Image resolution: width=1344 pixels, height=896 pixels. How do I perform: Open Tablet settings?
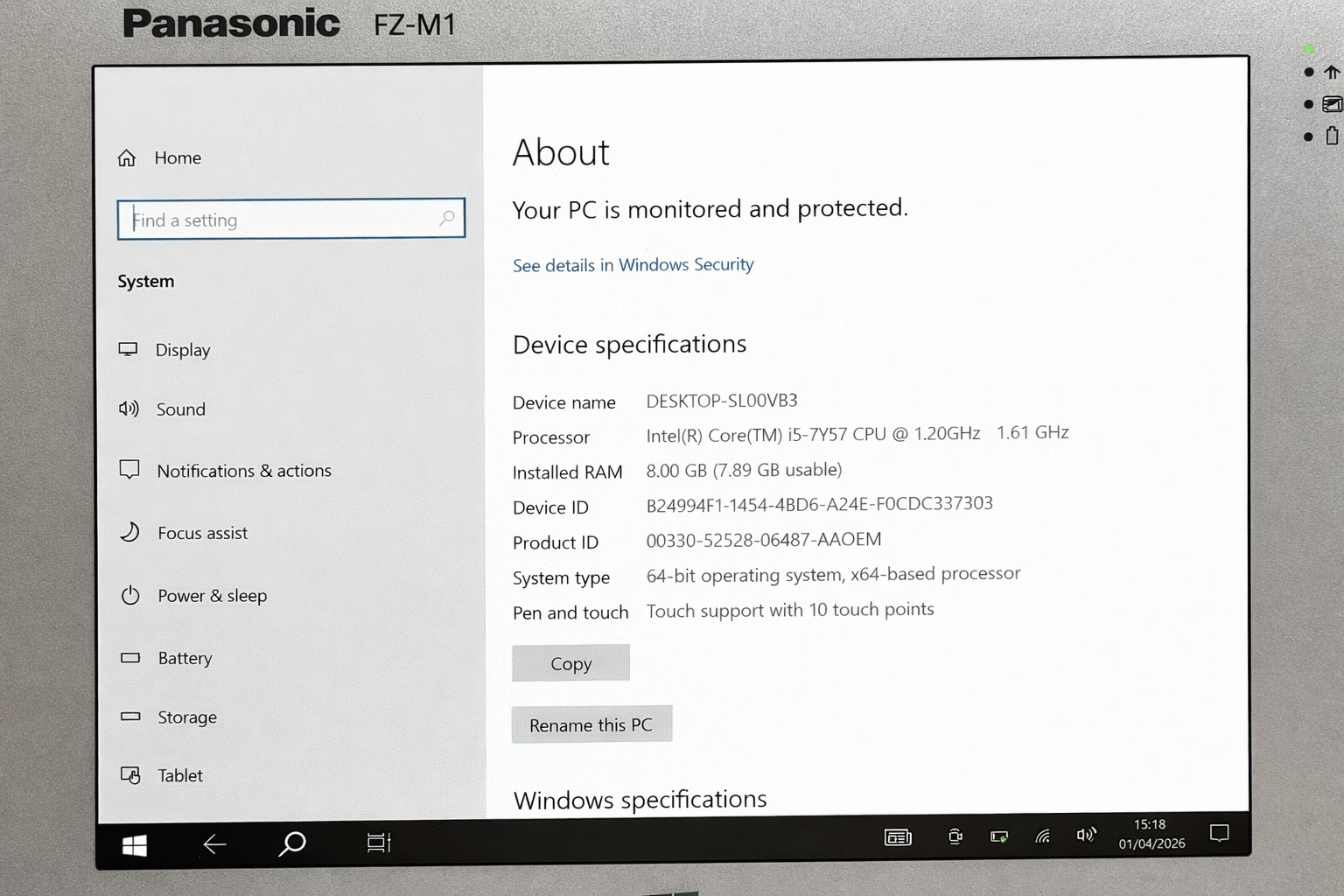162,775
